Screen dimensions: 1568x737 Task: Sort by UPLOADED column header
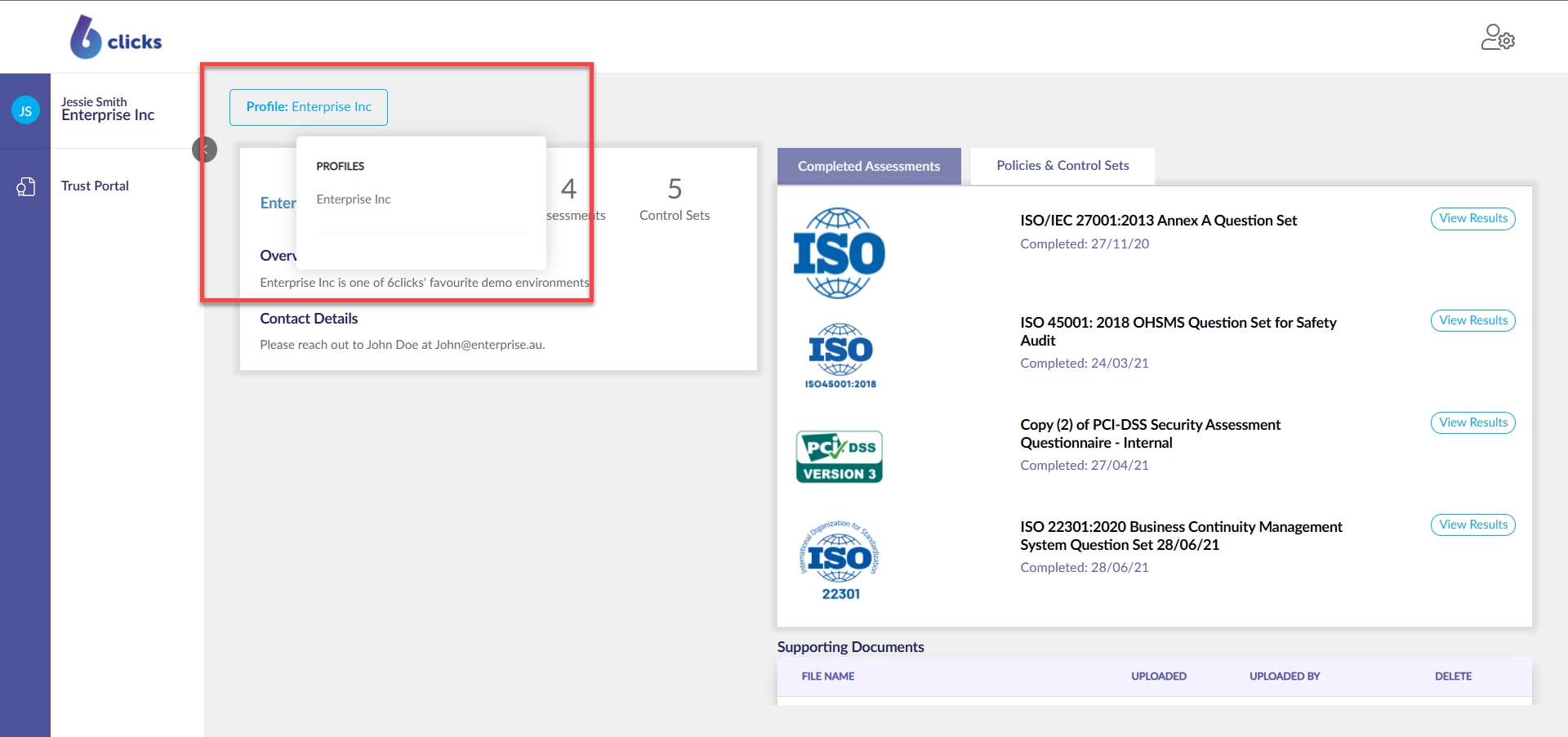tap(1158, 677)
